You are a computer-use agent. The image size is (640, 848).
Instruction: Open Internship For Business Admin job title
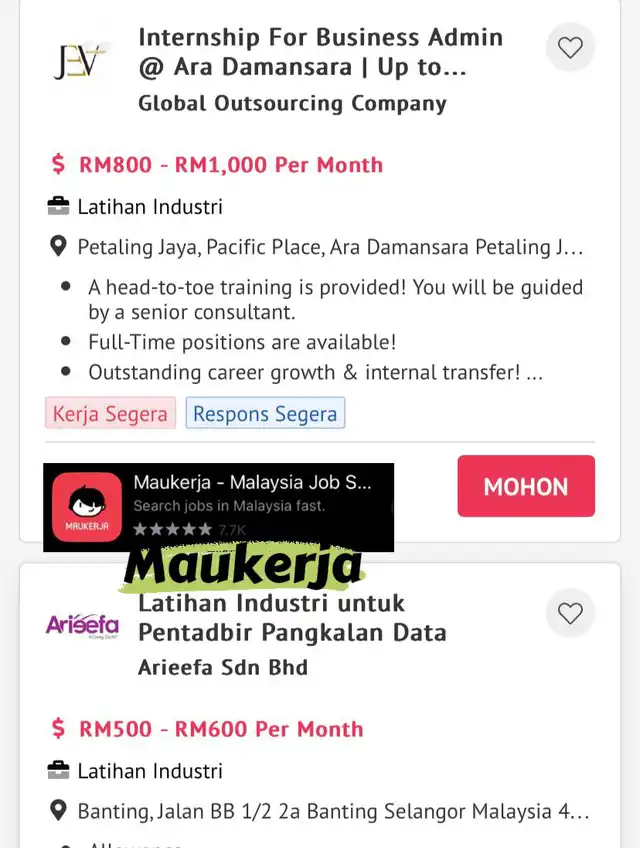click(321, 52)
